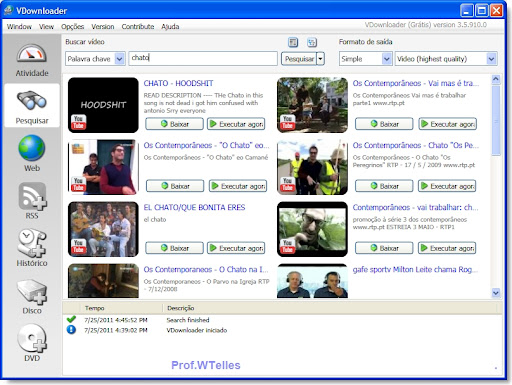
Task: Select the Search finished log entry
Action: click(x=283, y=320)
